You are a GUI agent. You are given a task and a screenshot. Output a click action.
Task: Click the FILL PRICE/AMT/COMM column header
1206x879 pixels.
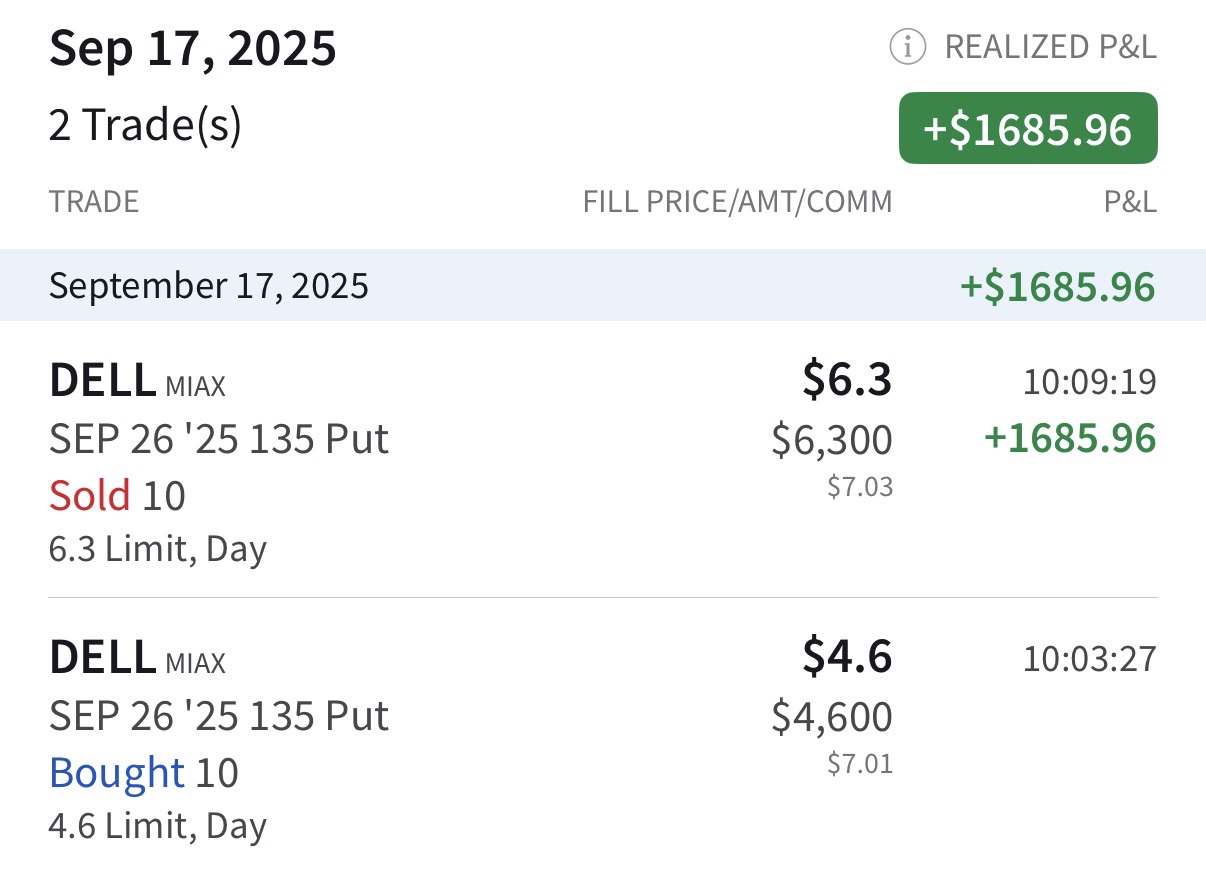[x=737, y=202]
